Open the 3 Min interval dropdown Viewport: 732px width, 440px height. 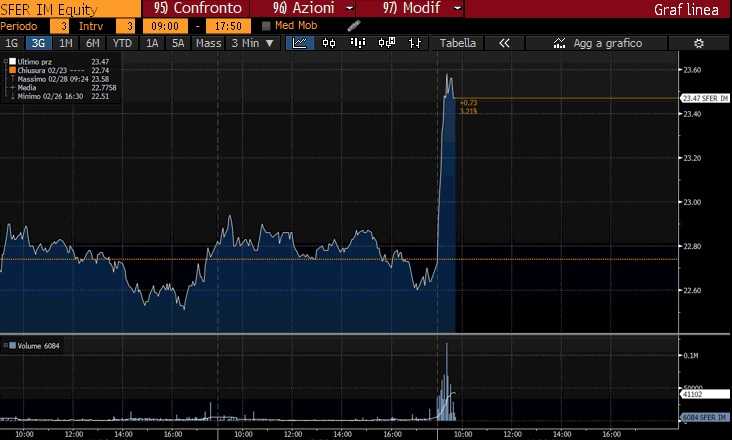coord(253,43)
